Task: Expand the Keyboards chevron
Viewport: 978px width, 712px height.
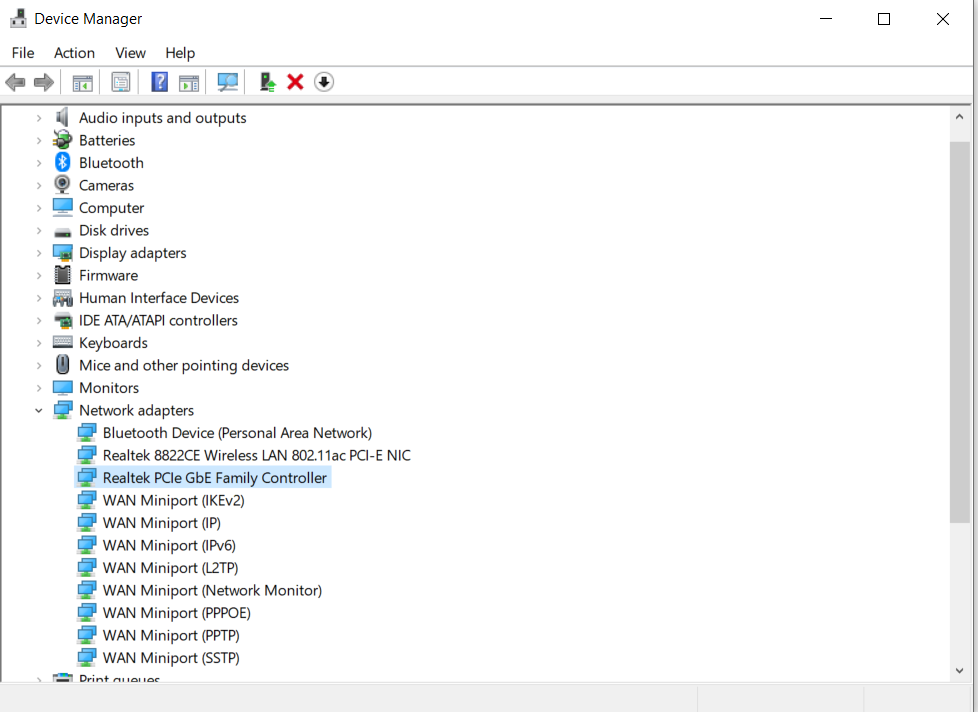Action: tap(39, 343)
